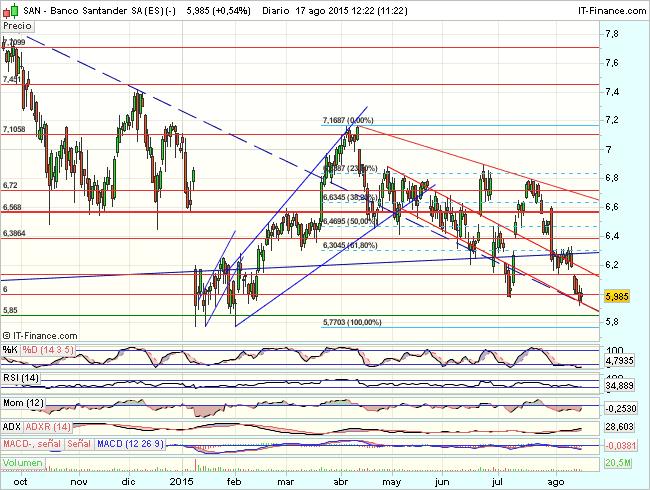Viewport: 650px width, 490px height.
Task: Select the Señal label in MACD panel
Action: point(79,444)
